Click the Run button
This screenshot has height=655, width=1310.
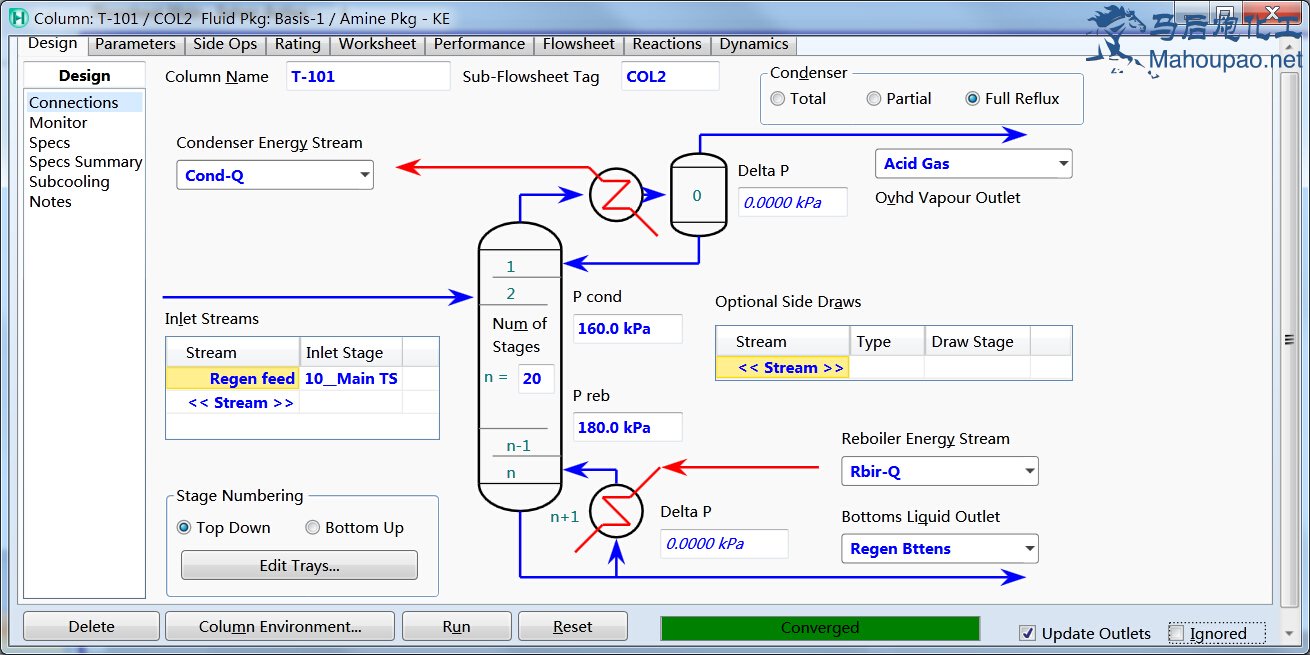tap(456, 627)
